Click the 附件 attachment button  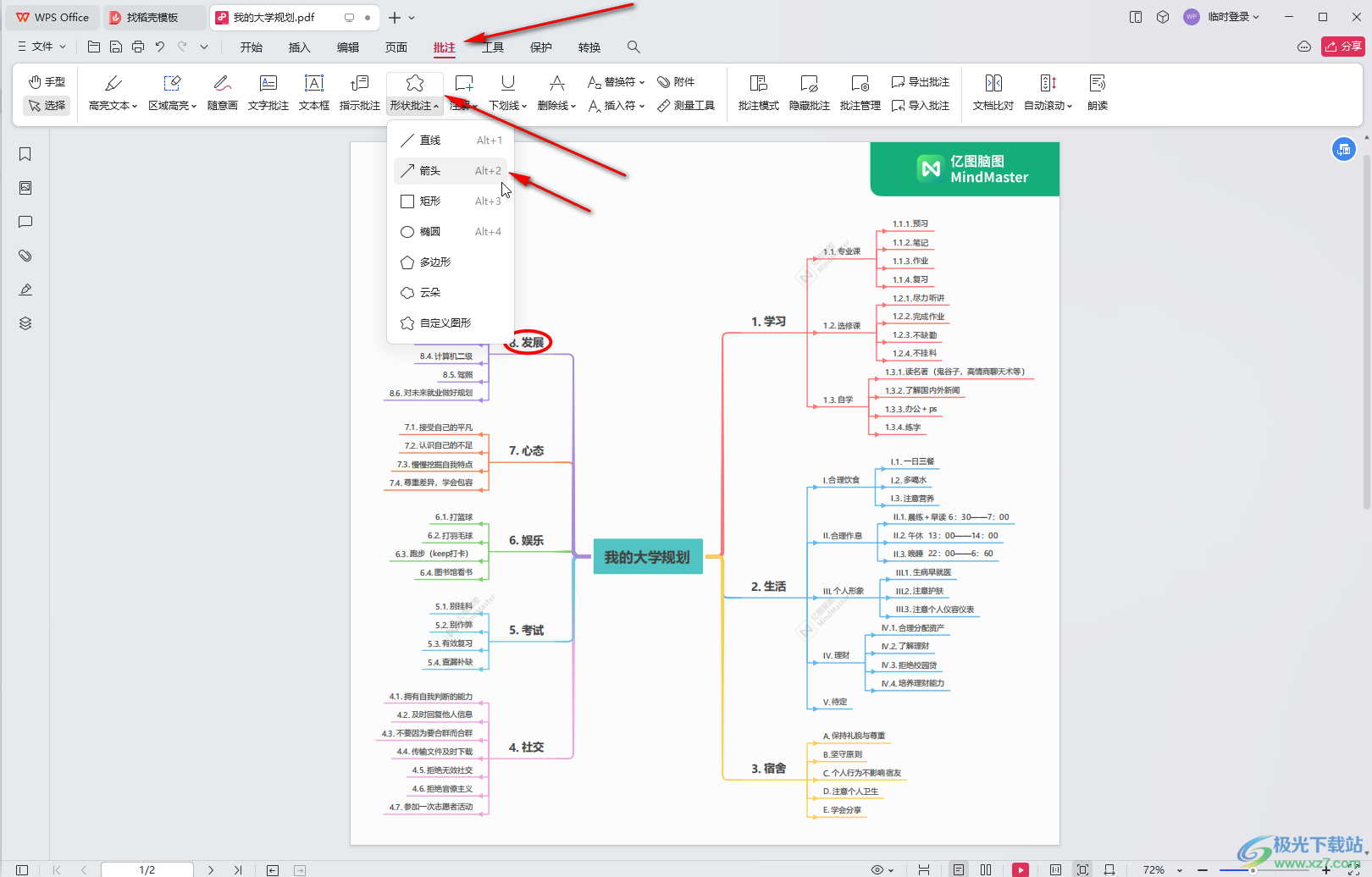(x=676, y=81)
